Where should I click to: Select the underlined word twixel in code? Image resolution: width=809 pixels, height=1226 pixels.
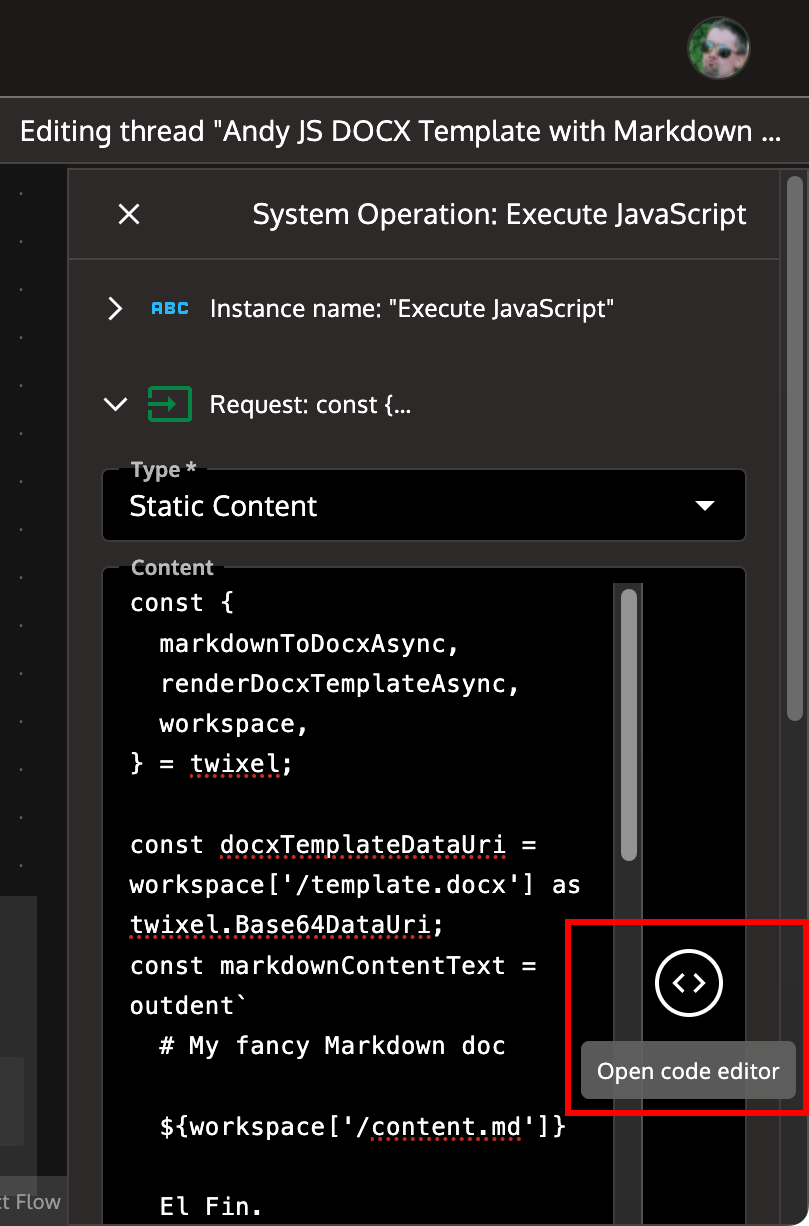(237, 763)
